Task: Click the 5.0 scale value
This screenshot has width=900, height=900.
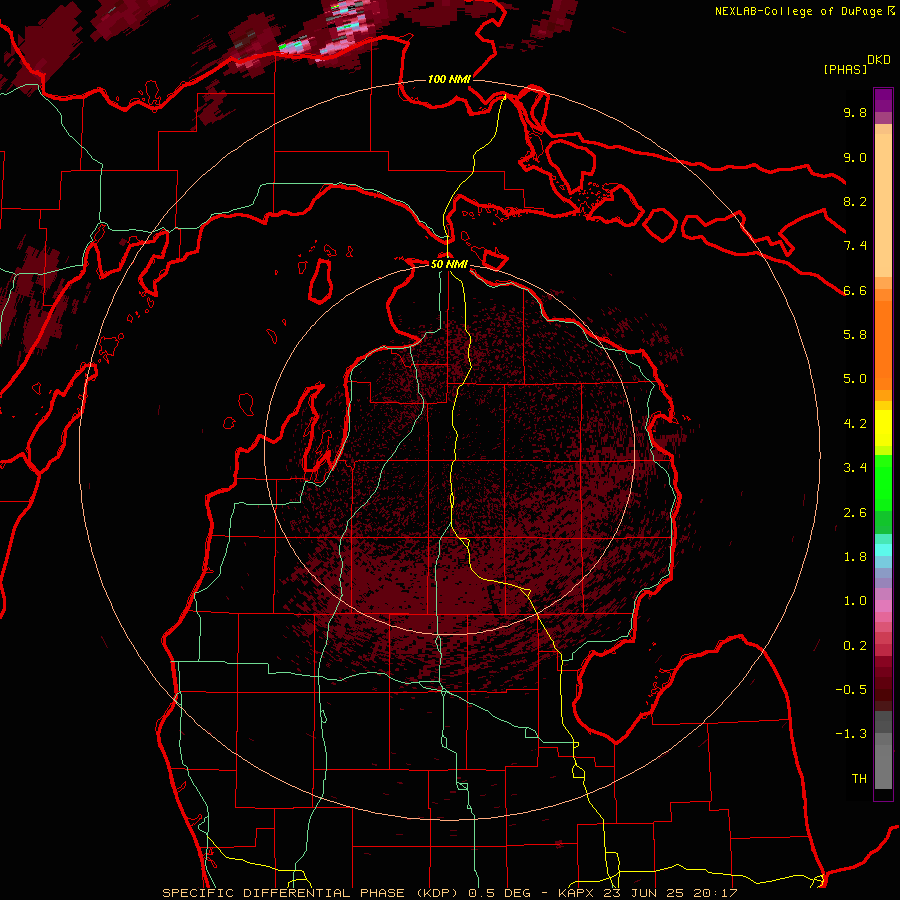Action: tap(855, 379)
